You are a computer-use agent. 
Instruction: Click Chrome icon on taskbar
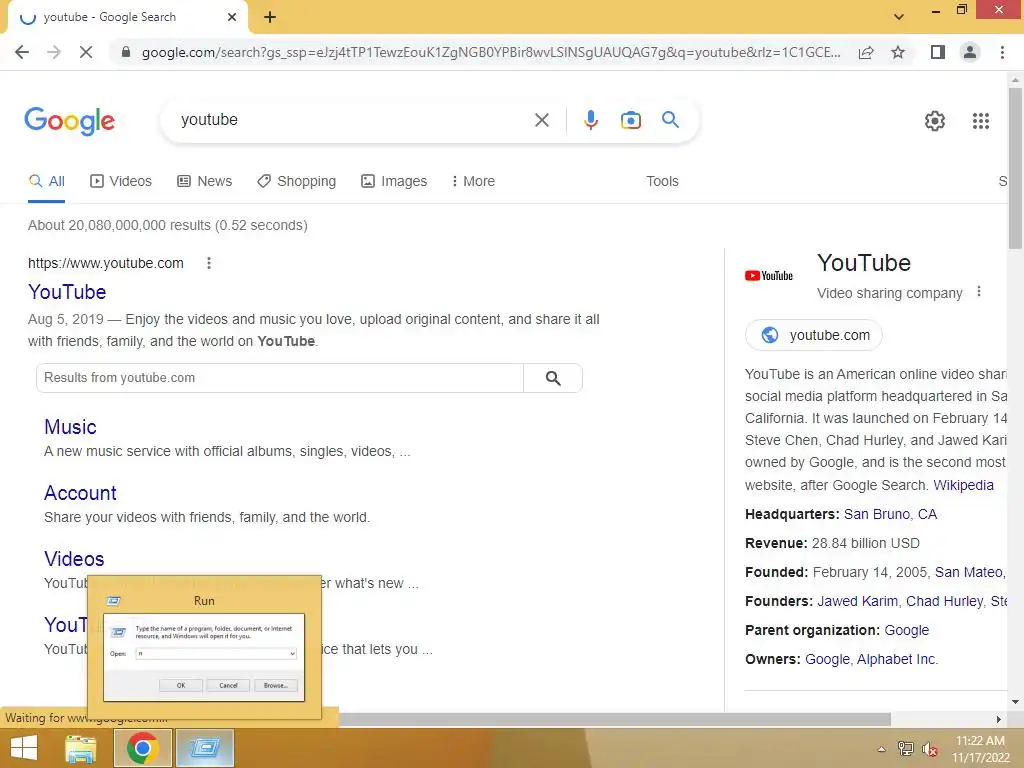pos(143,748)
